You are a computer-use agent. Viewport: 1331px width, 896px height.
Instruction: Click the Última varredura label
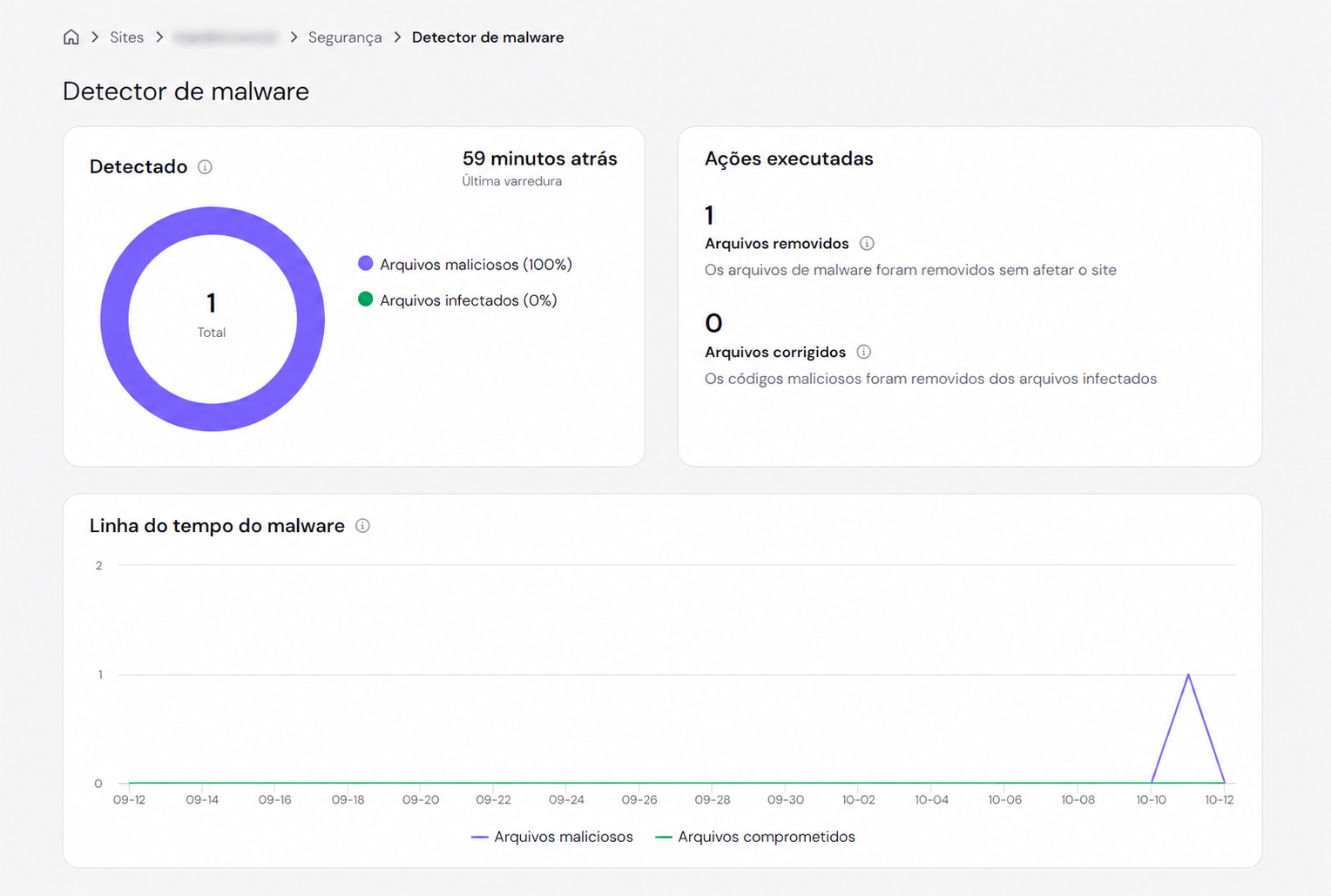[x=511, y=181]
